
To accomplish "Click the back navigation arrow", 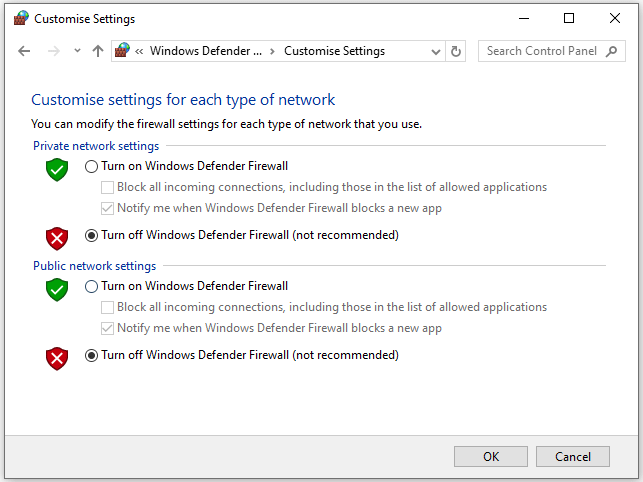I will point(24,51).
